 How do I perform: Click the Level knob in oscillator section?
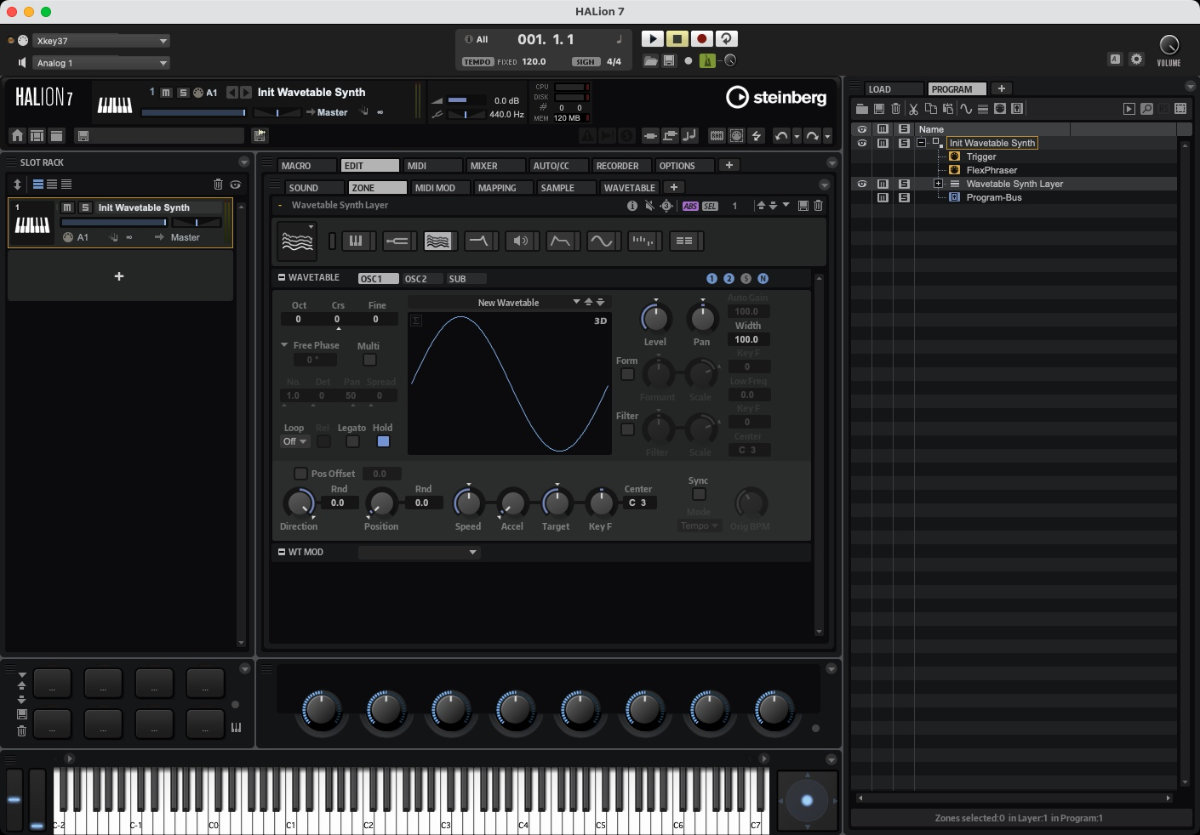(655, 319)
